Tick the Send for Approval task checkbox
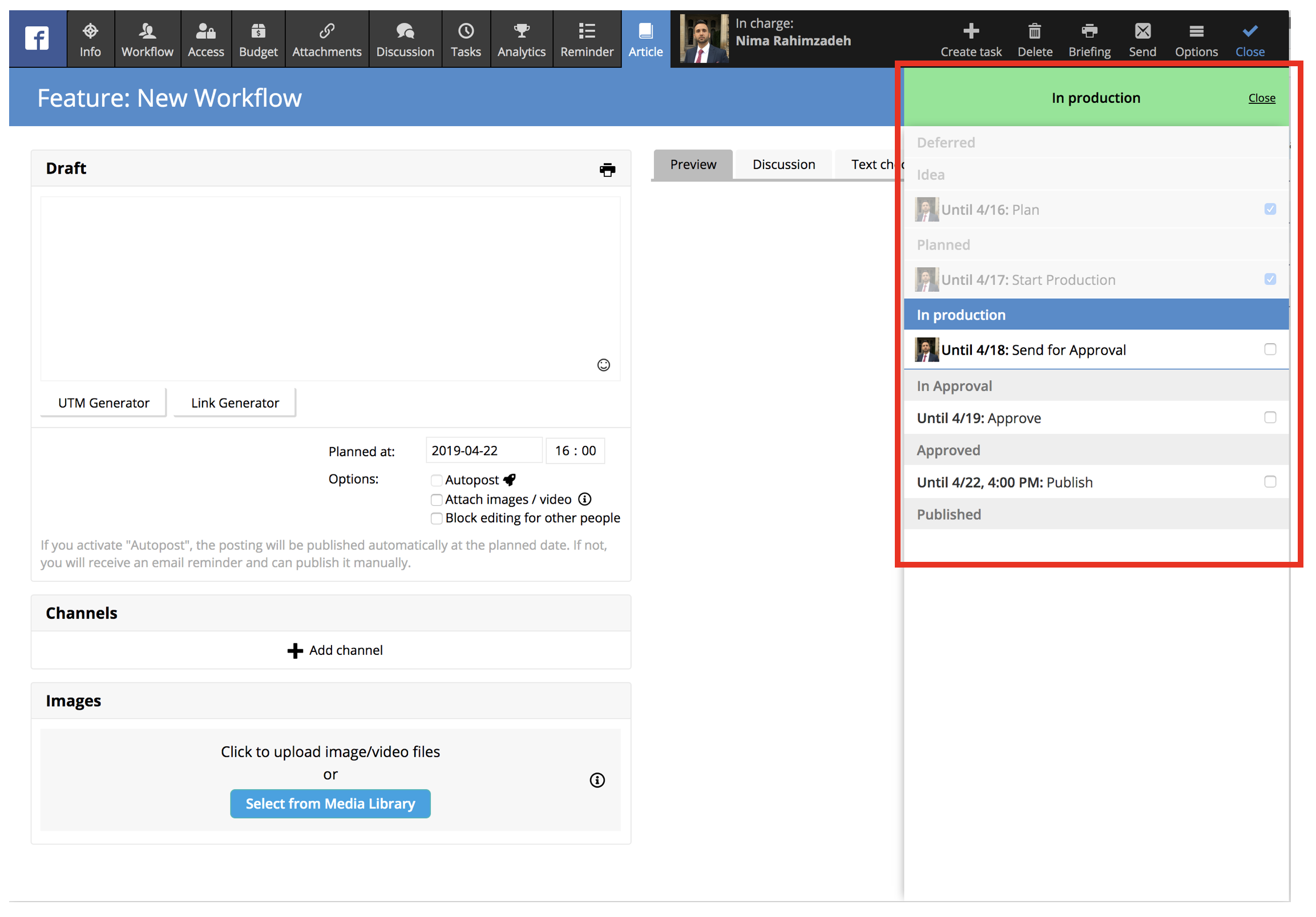 pyautogui.click(x=1270, y=349)
